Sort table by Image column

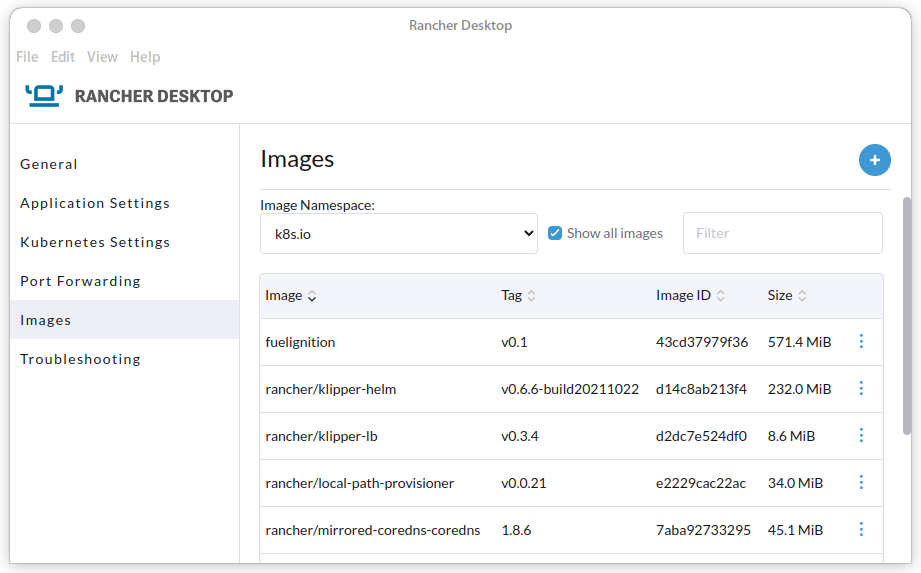click(x=291, y=295)
